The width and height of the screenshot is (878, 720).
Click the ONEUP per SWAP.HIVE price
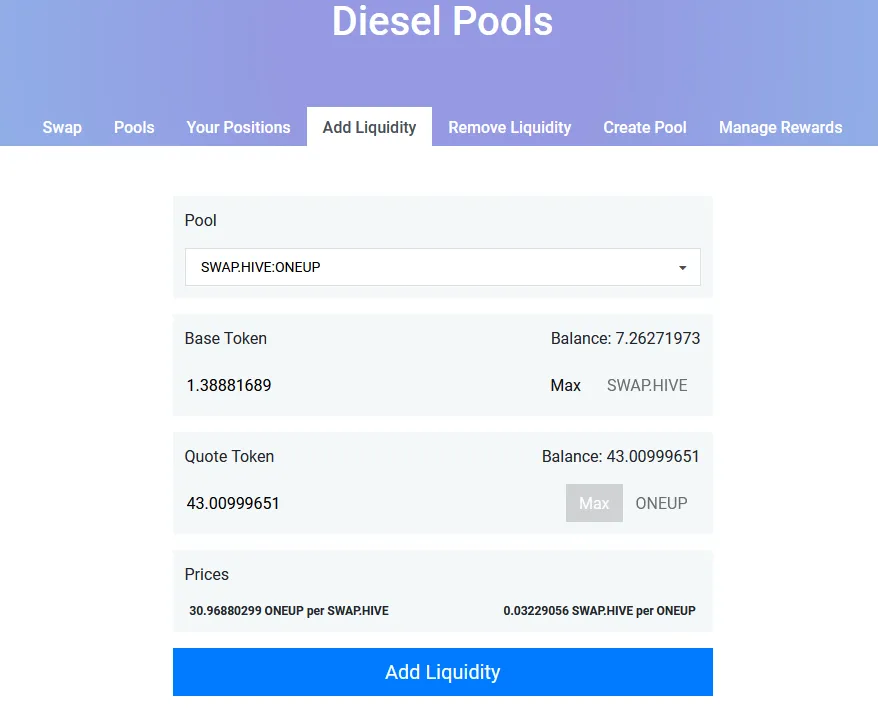[289, 610]
